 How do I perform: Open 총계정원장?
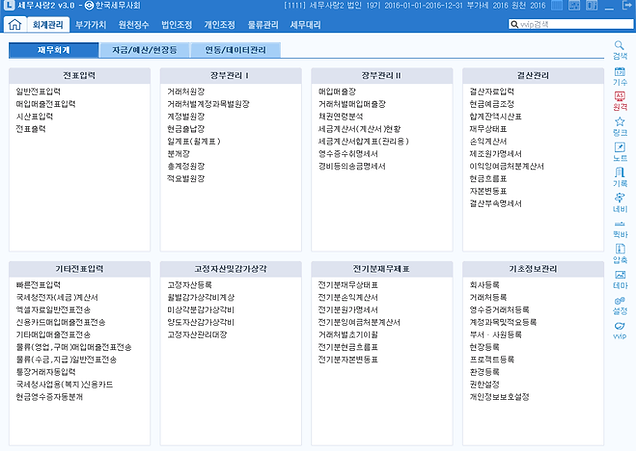pos(186,166)
